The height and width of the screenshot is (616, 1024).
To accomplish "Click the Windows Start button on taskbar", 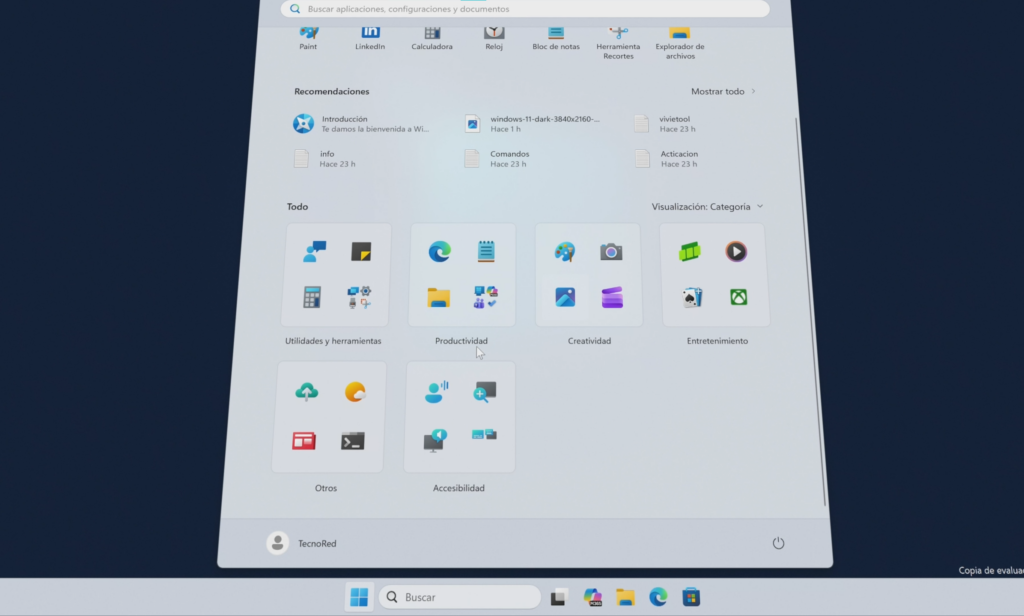I will pos(359,597).
